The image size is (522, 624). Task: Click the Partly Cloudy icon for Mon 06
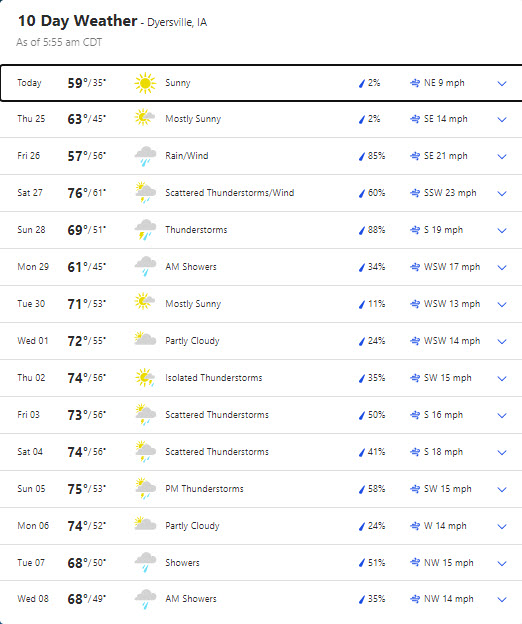[145, 523]
